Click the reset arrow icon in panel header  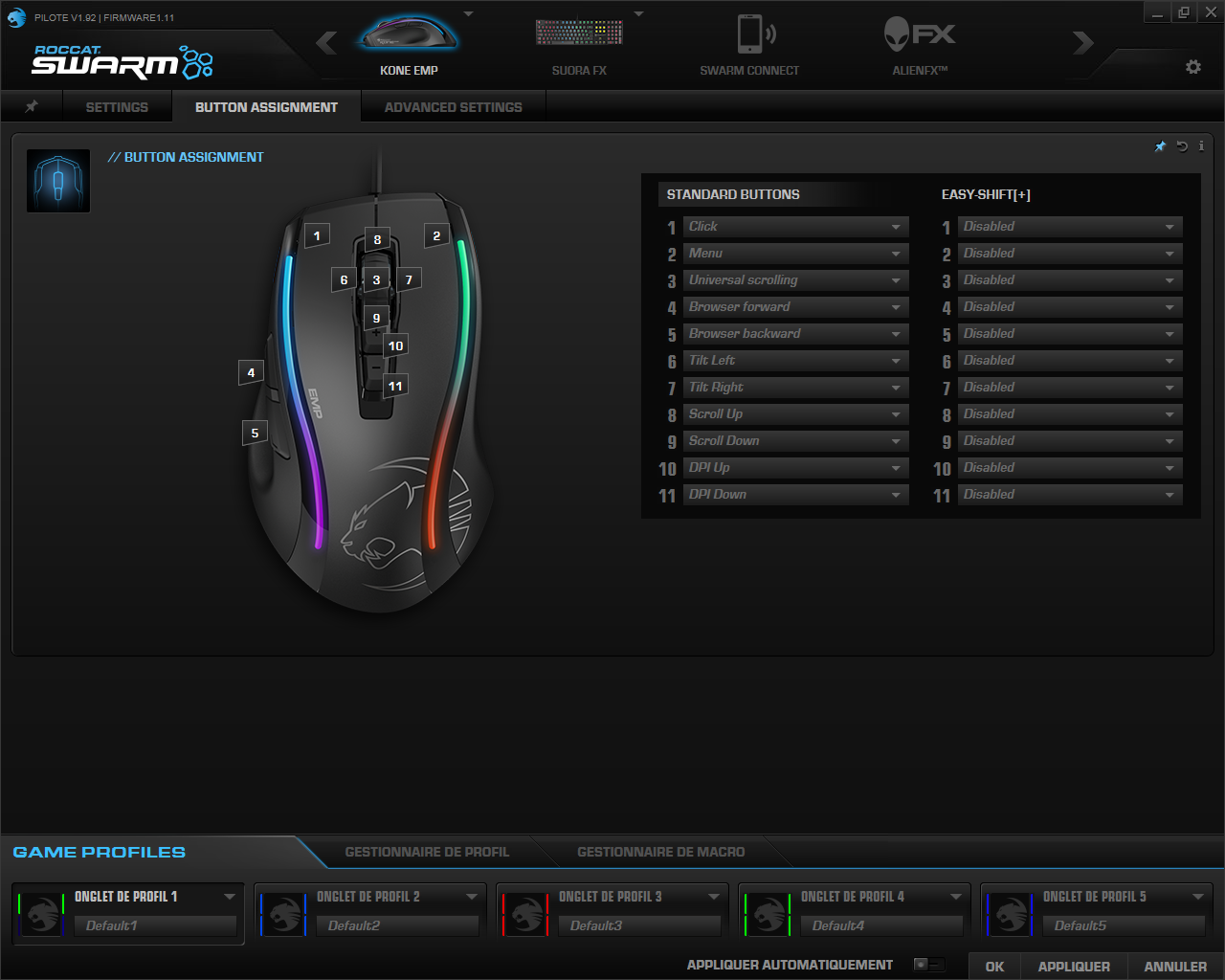pos(1182,146)
